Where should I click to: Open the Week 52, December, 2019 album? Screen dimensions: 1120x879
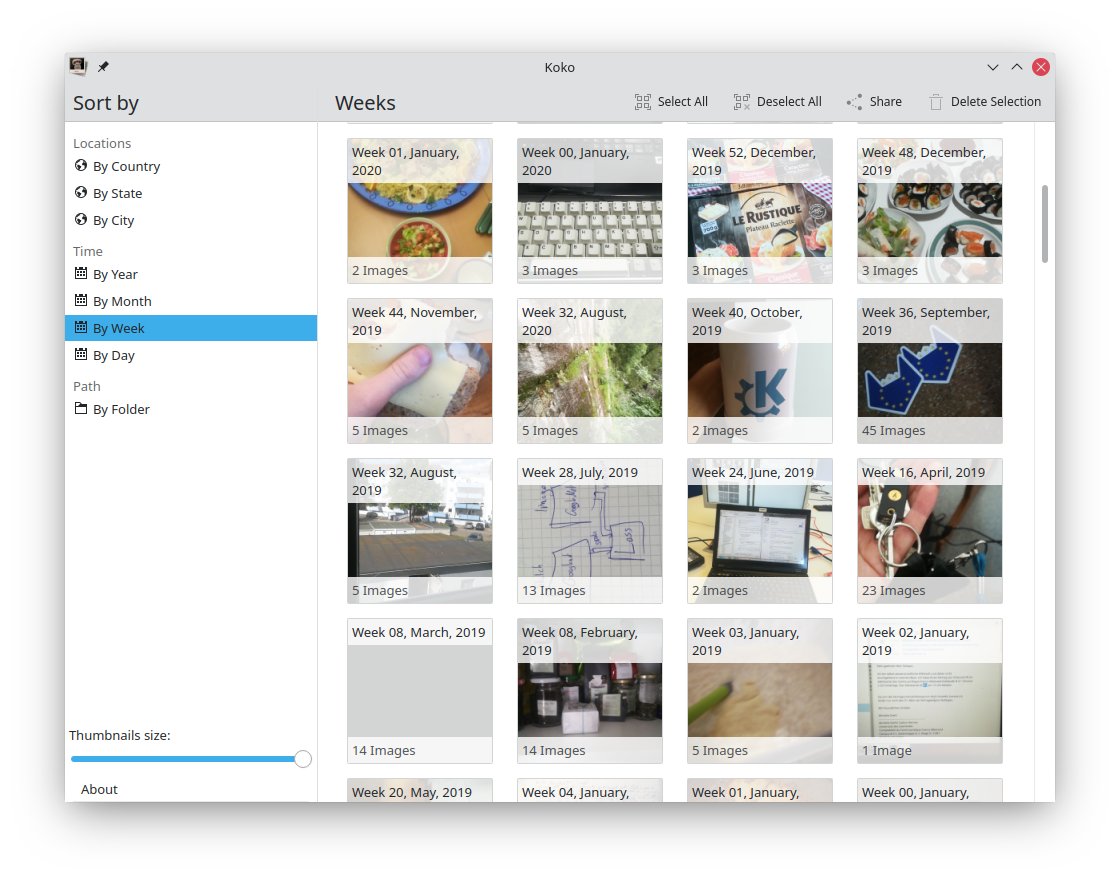[x=759, y=211]
